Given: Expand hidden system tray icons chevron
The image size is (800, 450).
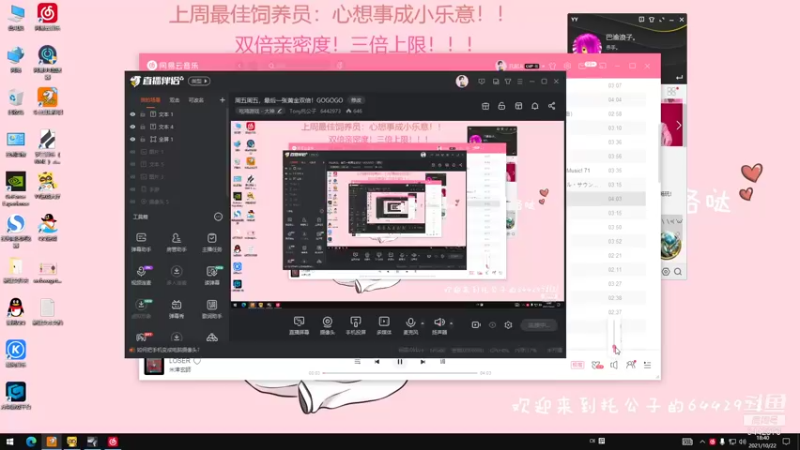Looking at the screenshot, I should (702, 441).
